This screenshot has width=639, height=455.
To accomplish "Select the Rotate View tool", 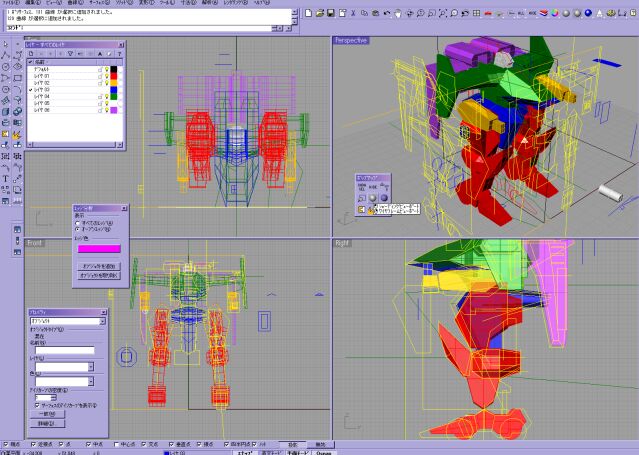I will point(409,13).
